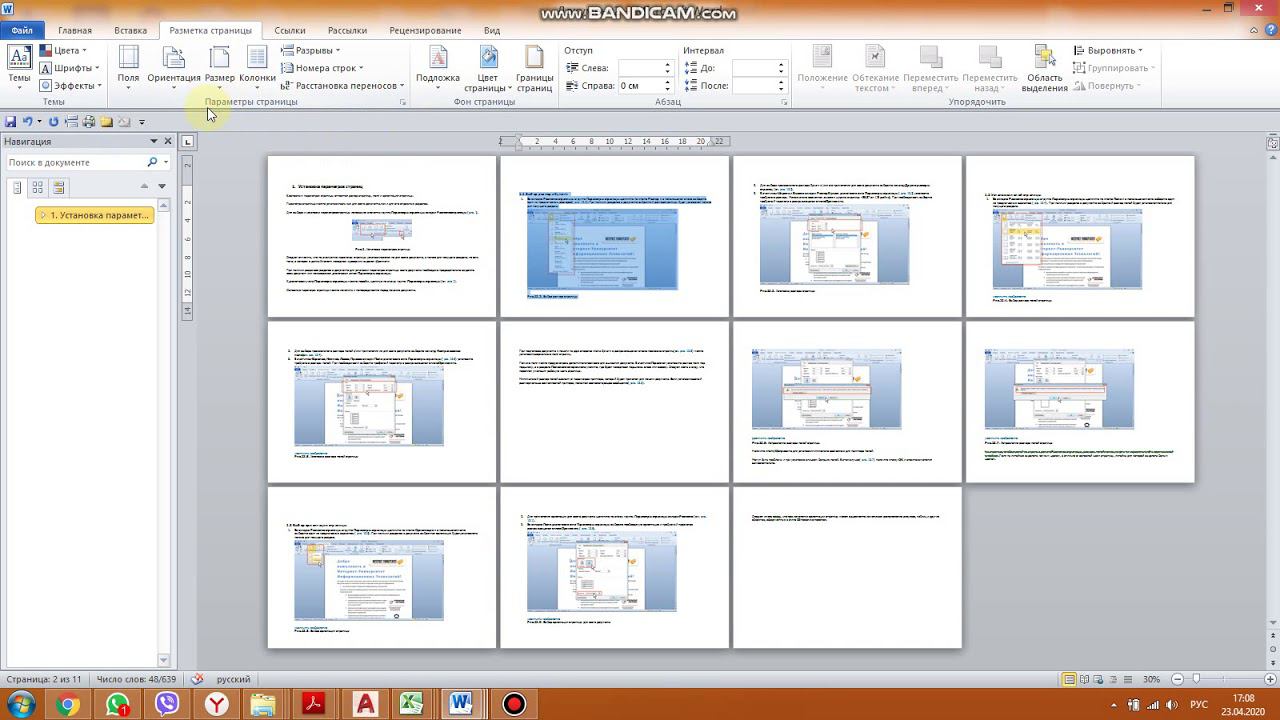
Task: Browse search results in the navigation pane
Action: (59, 187)
